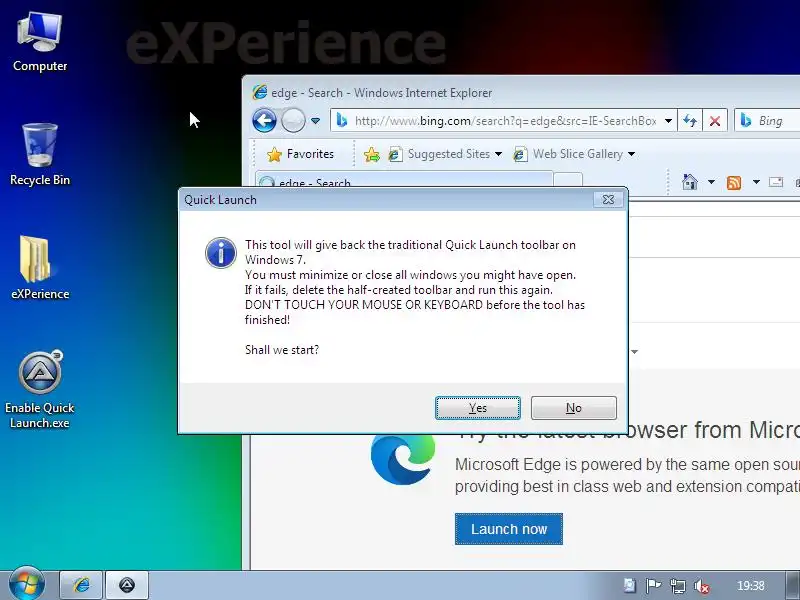Click Internet Explorer taskbar button

tap(82, 585)
